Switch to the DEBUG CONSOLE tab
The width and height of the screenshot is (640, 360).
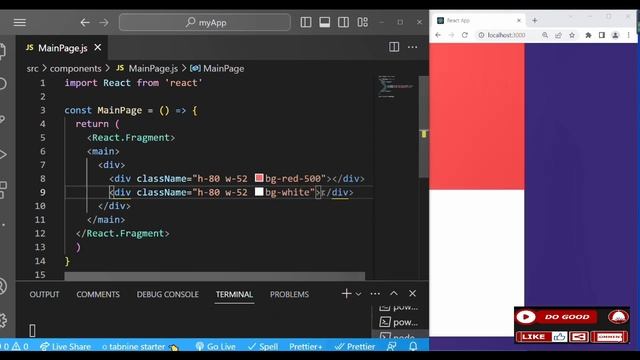167,294
